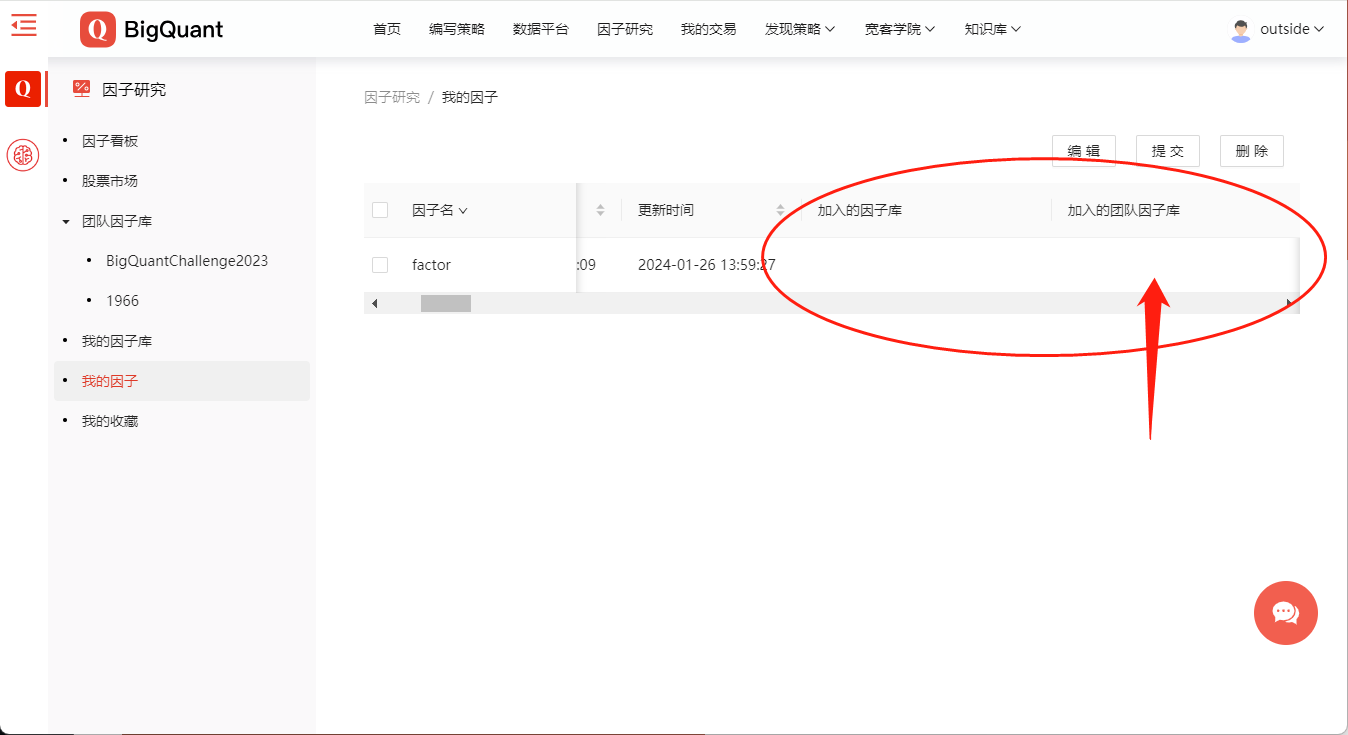
Task: Toggle the select-all checkbox in table header
Action: pos(380,210)
